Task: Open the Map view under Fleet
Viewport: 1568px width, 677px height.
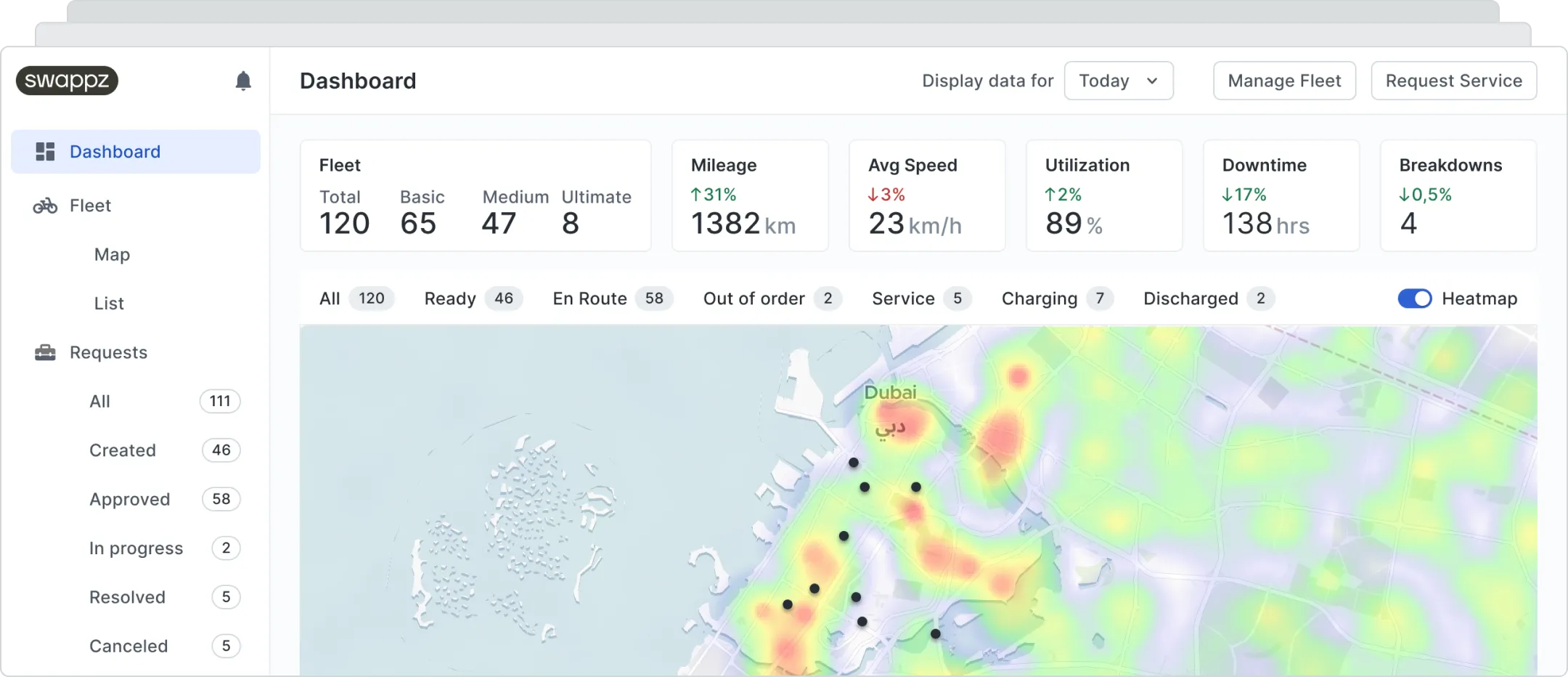Action: coord(112,255)
